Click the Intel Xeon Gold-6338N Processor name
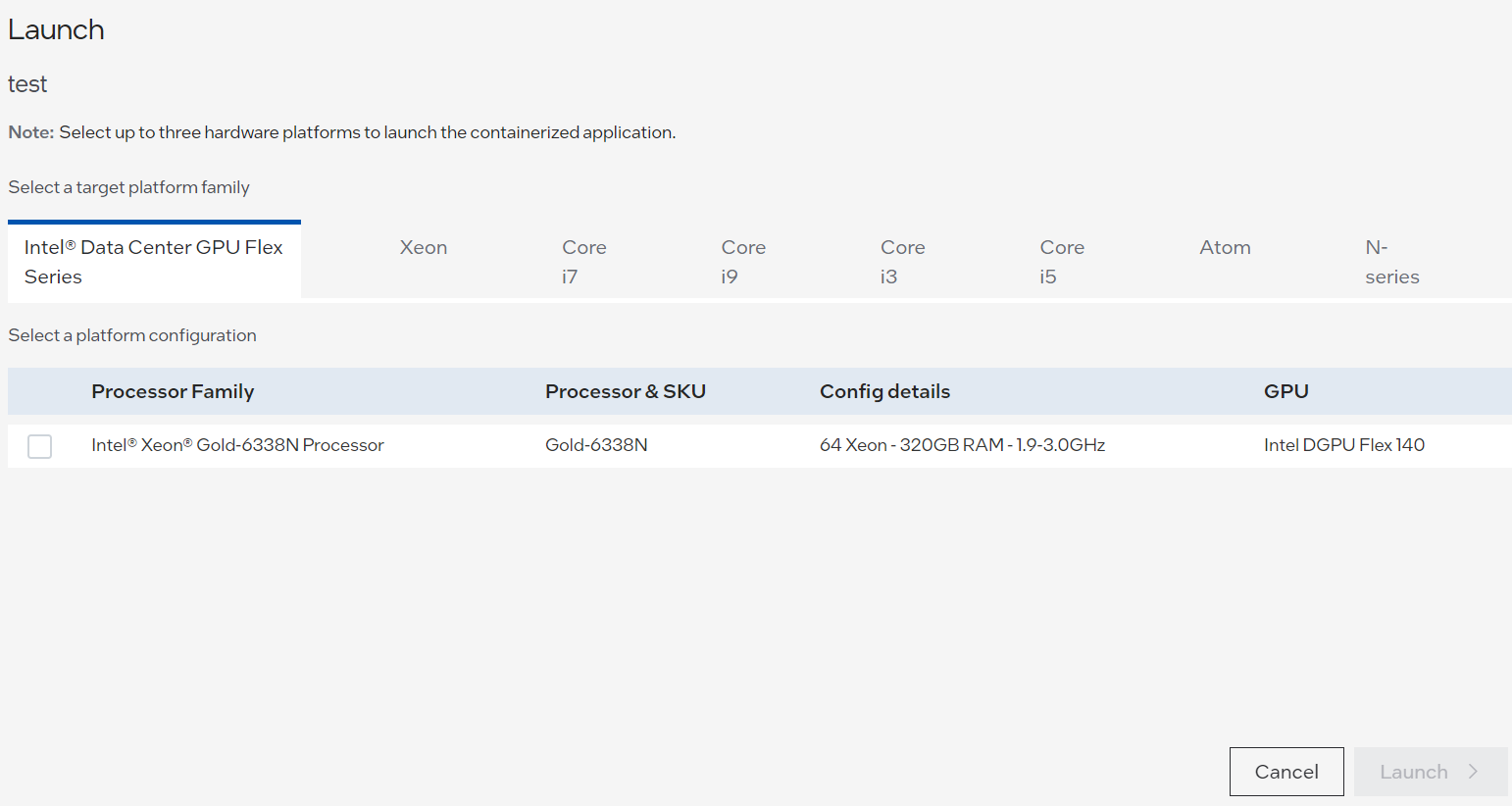This screenshot has width=1512, height=806. pos(237,445)
